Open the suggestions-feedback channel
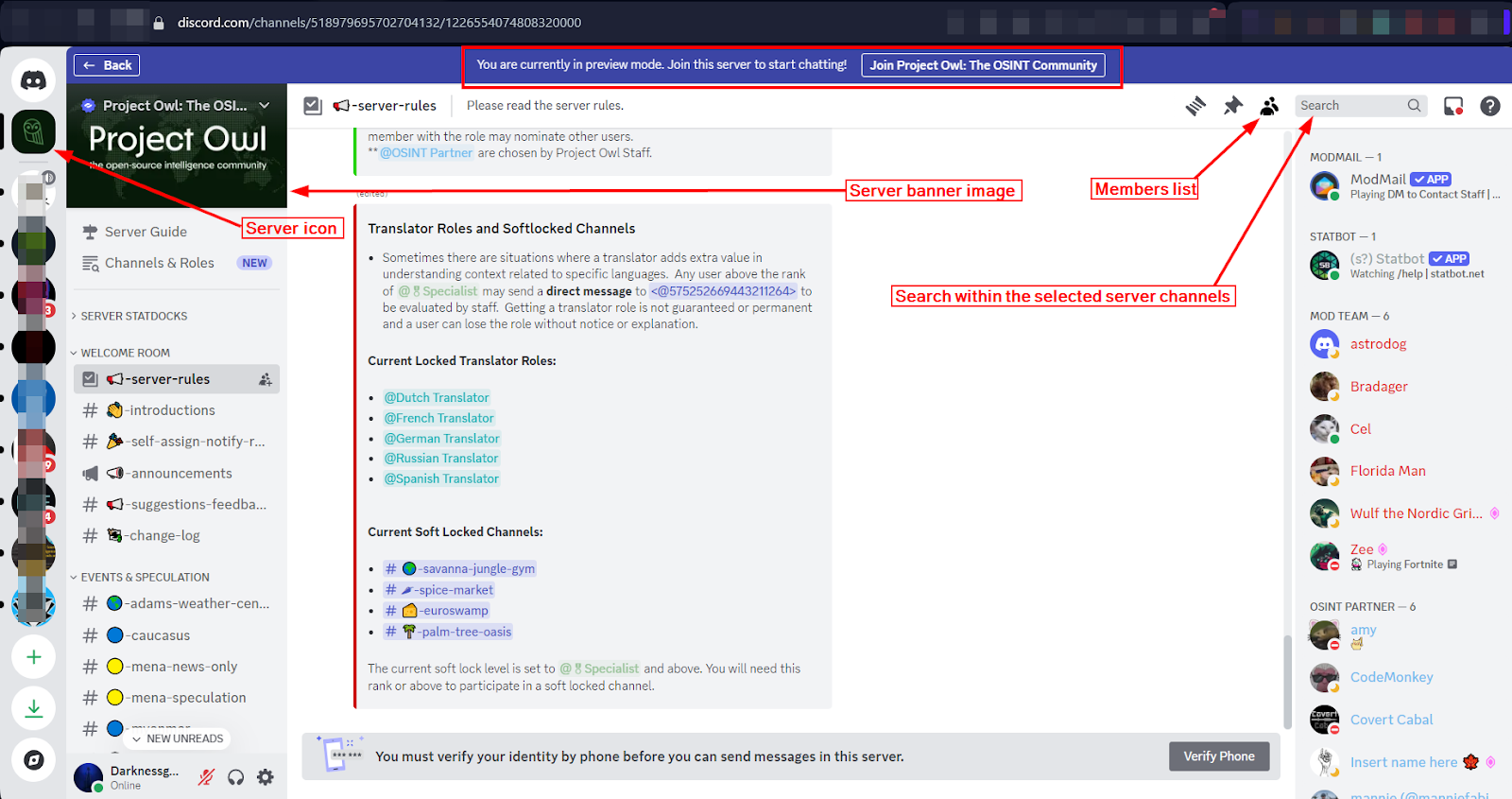 (177, 504)
